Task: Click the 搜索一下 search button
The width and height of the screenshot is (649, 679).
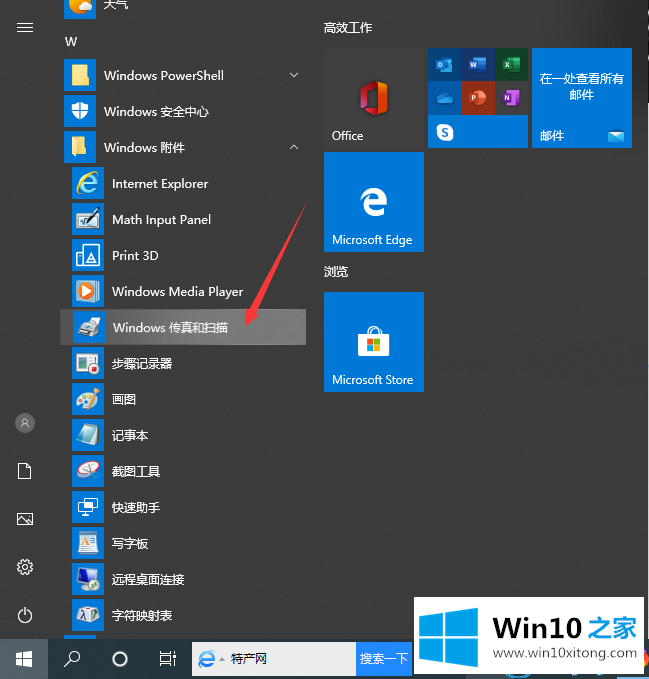Action: pyautogui.click(x=384, y=659)
